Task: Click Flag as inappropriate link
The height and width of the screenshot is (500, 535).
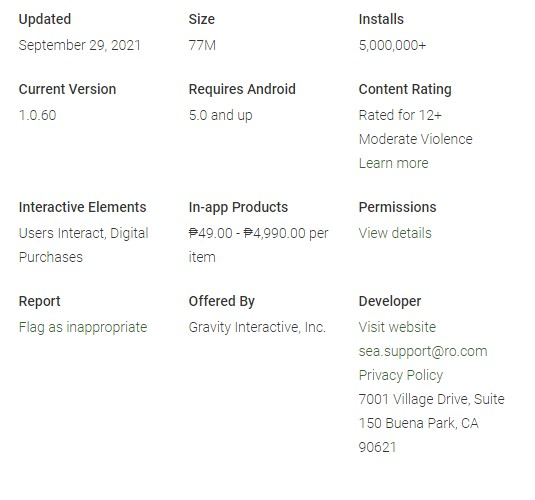Action: (x=83, y=327)
